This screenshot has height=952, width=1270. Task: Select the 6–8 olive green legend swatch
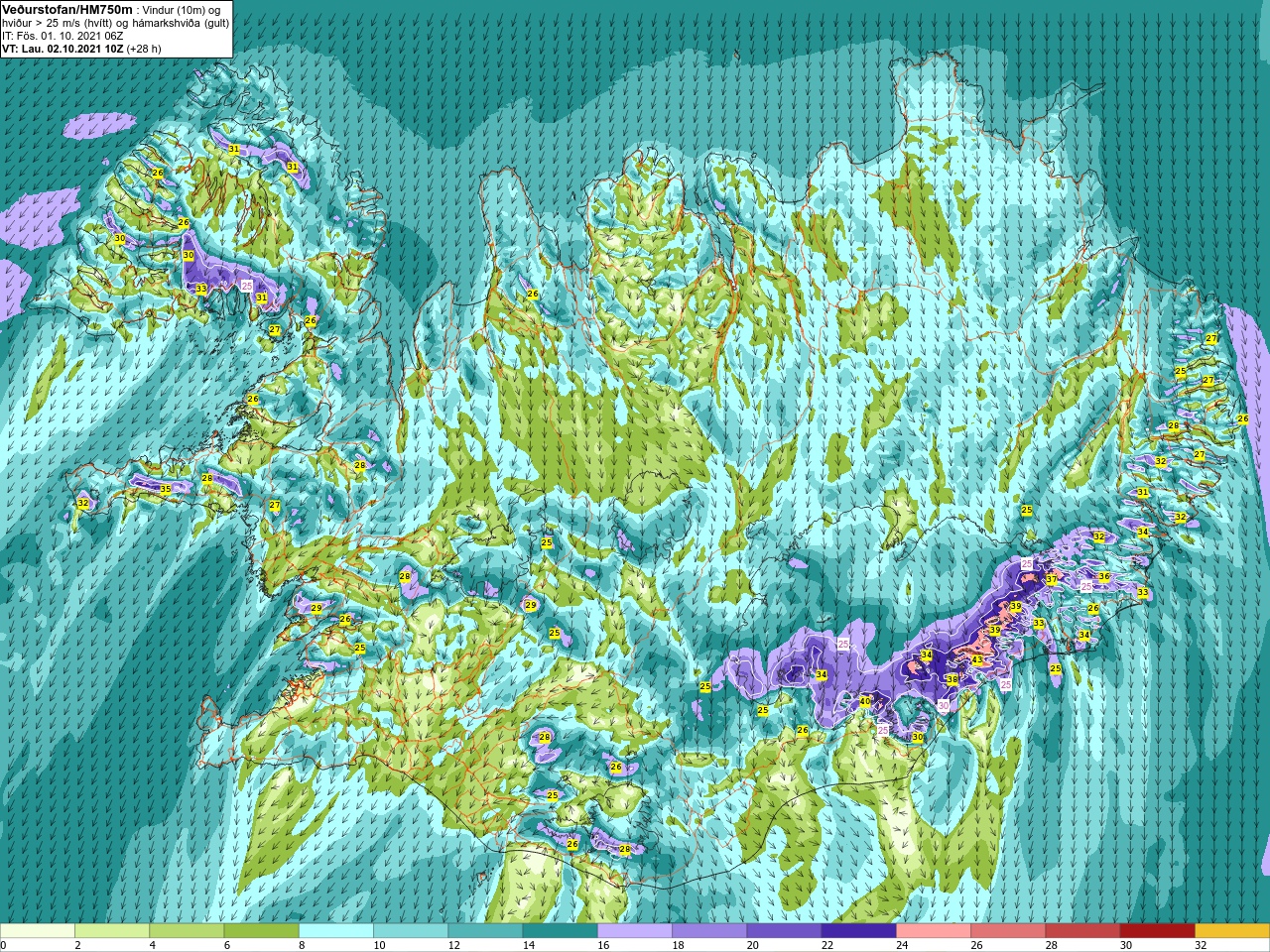pos(261,931)
